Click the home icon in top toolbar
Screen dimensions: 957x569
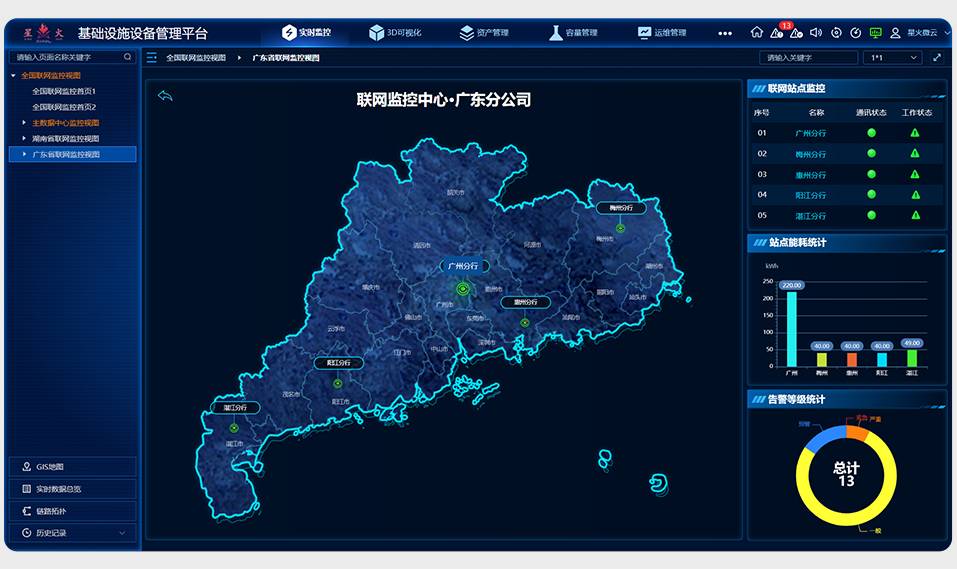pos(757,33)
